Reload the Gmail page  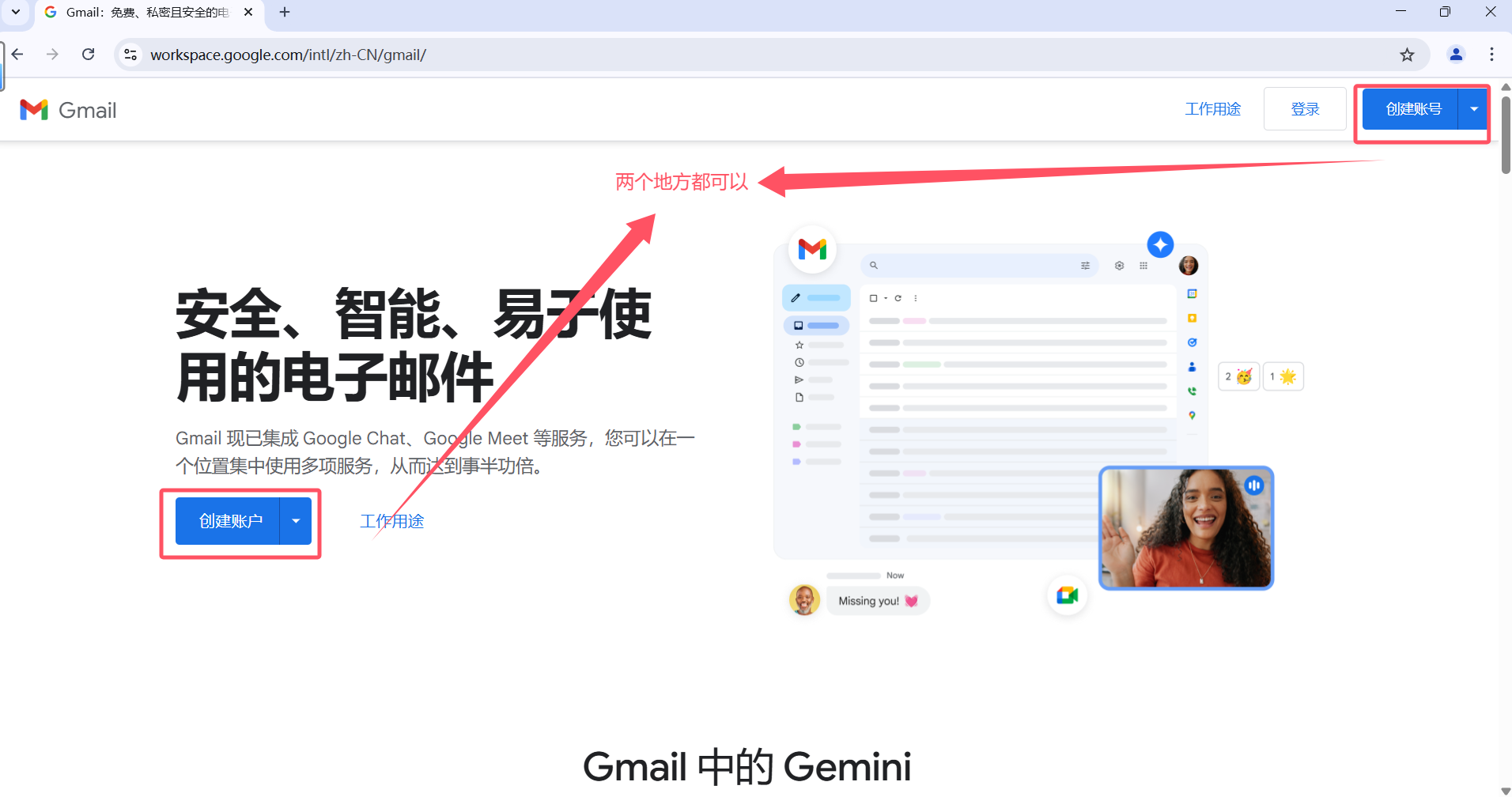pyautogui.click(x=89, y=55)
